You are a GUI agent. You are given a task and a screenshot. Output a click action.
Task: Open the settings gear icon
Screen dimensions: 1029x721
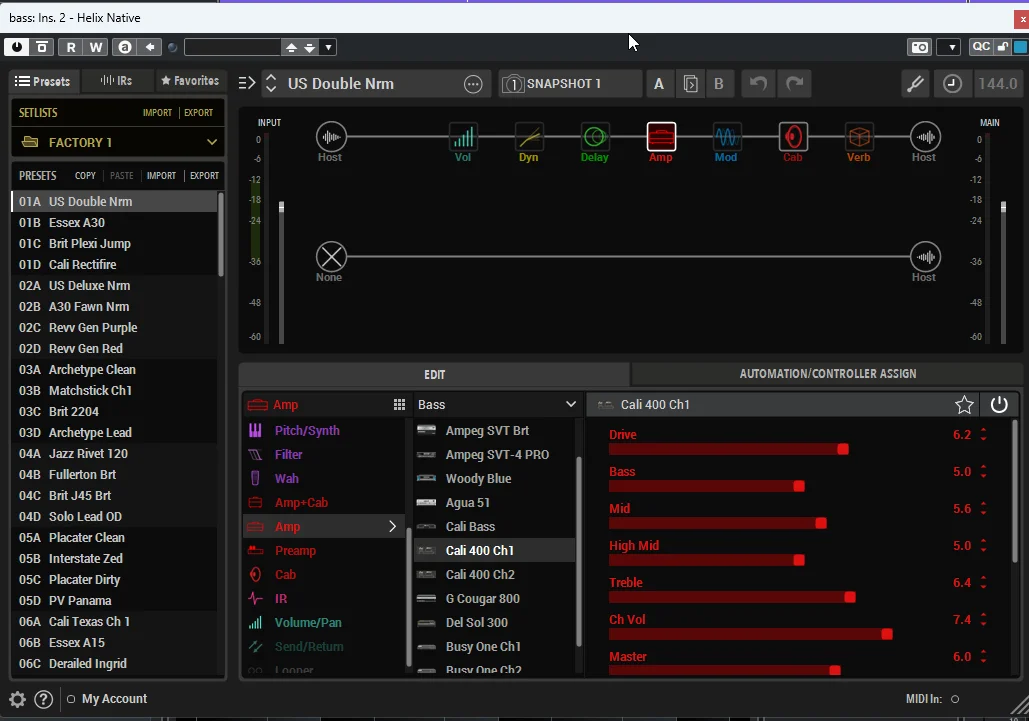(18, 699)
